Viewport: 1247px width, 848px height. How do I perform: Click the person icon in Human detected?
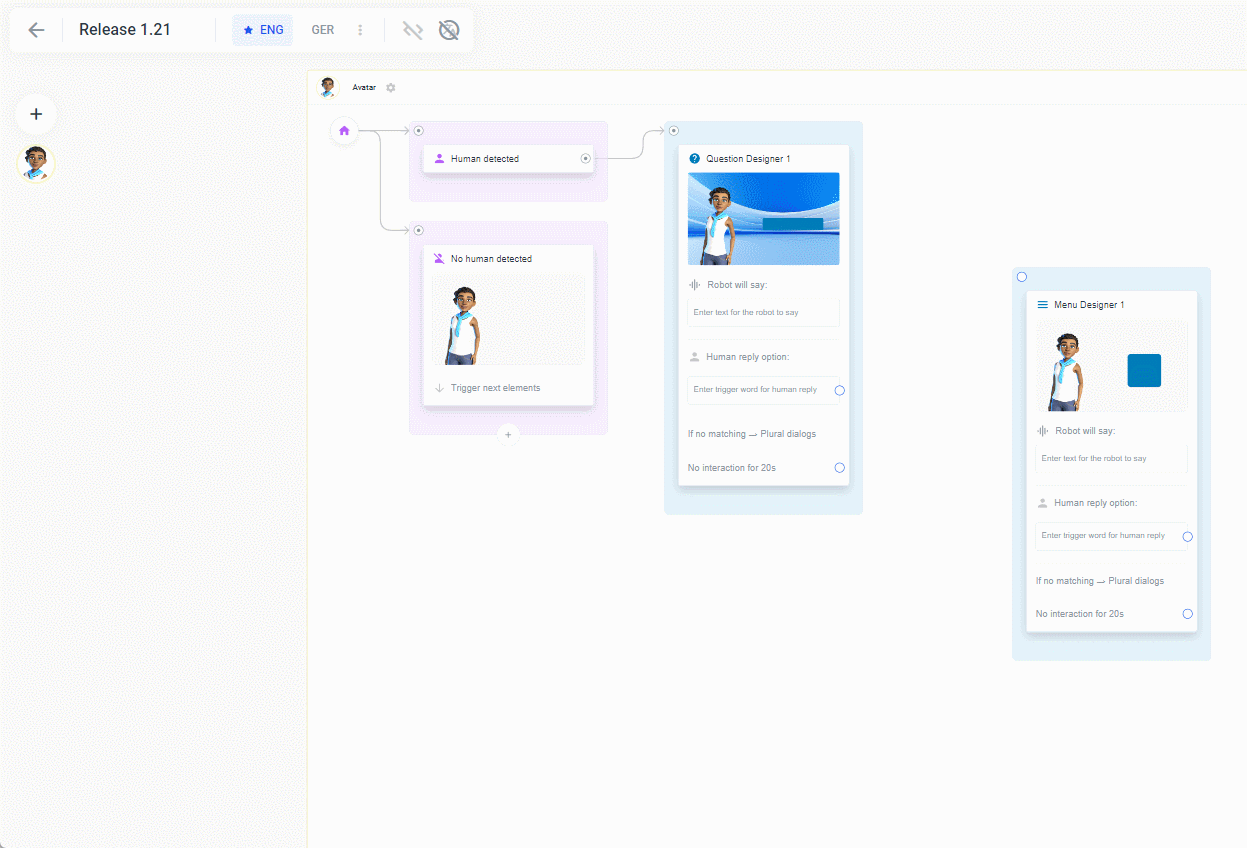tap(439, 158)
